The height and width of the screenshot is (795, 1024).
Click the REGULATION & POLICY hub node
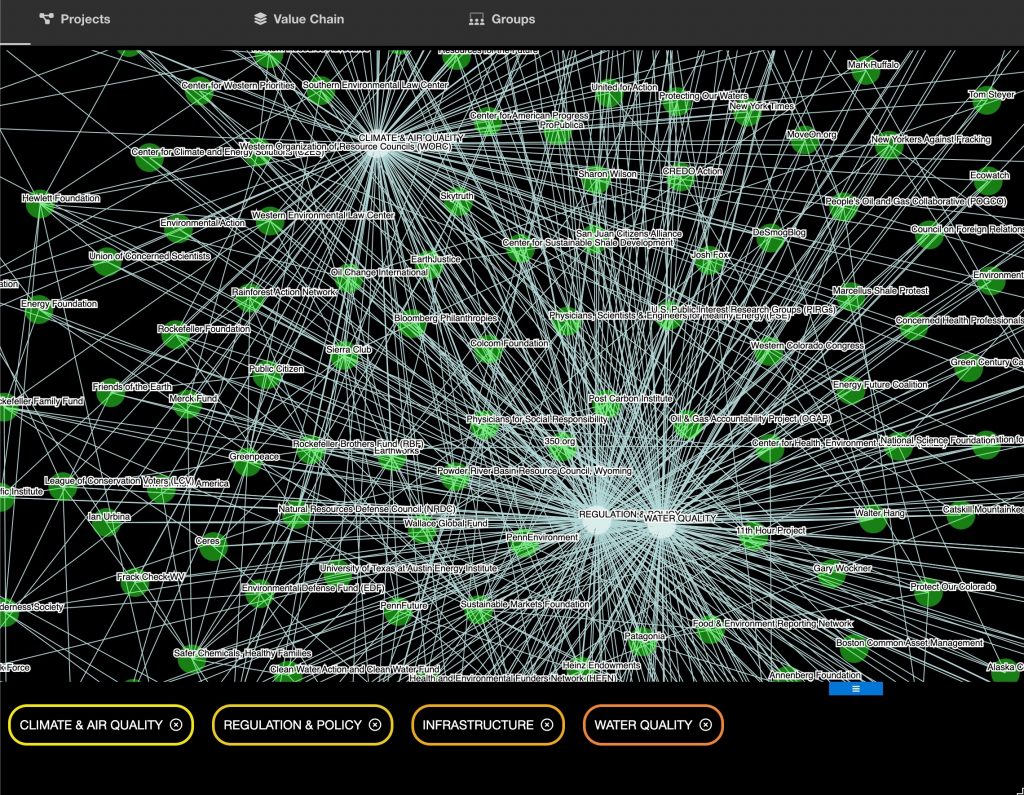[x=596, y=522]
